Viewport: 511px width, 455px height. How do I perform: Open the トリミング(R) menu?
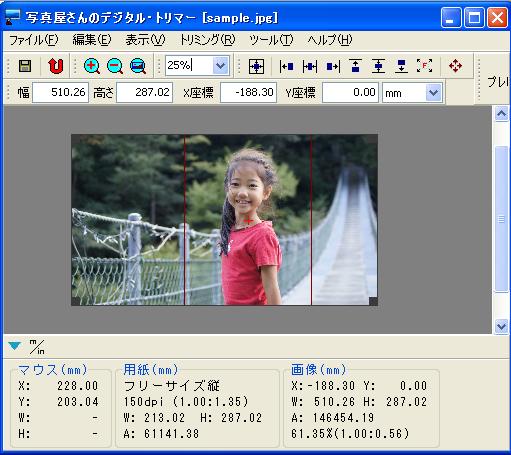point(207,40)
